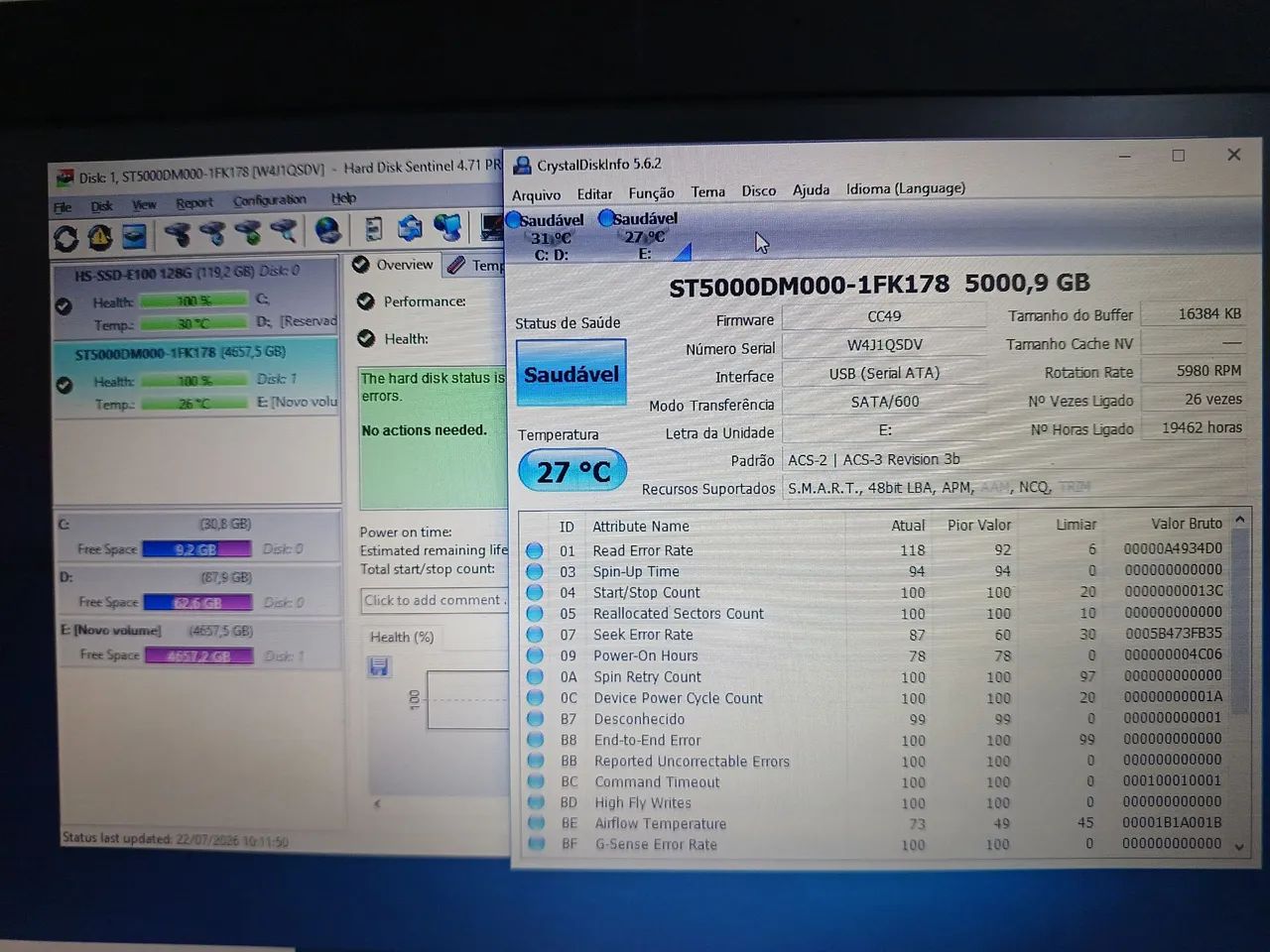Open the Arquivo menu in CrystalDiskInfo
The height and width of the screenshot is (952, 1270).
(x=536, y=194)
